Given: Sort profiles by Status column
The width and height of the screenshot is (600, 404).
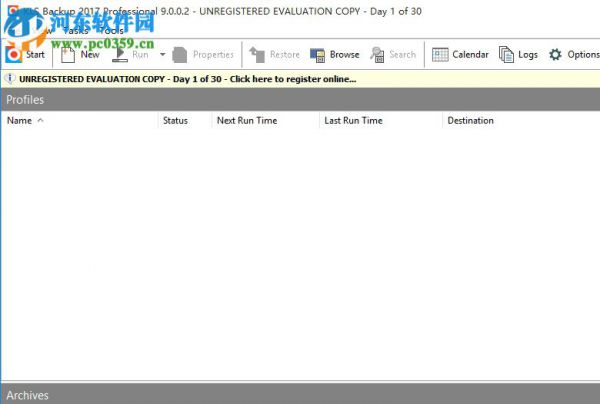Looking at the screenshot, I should point(184,121).
